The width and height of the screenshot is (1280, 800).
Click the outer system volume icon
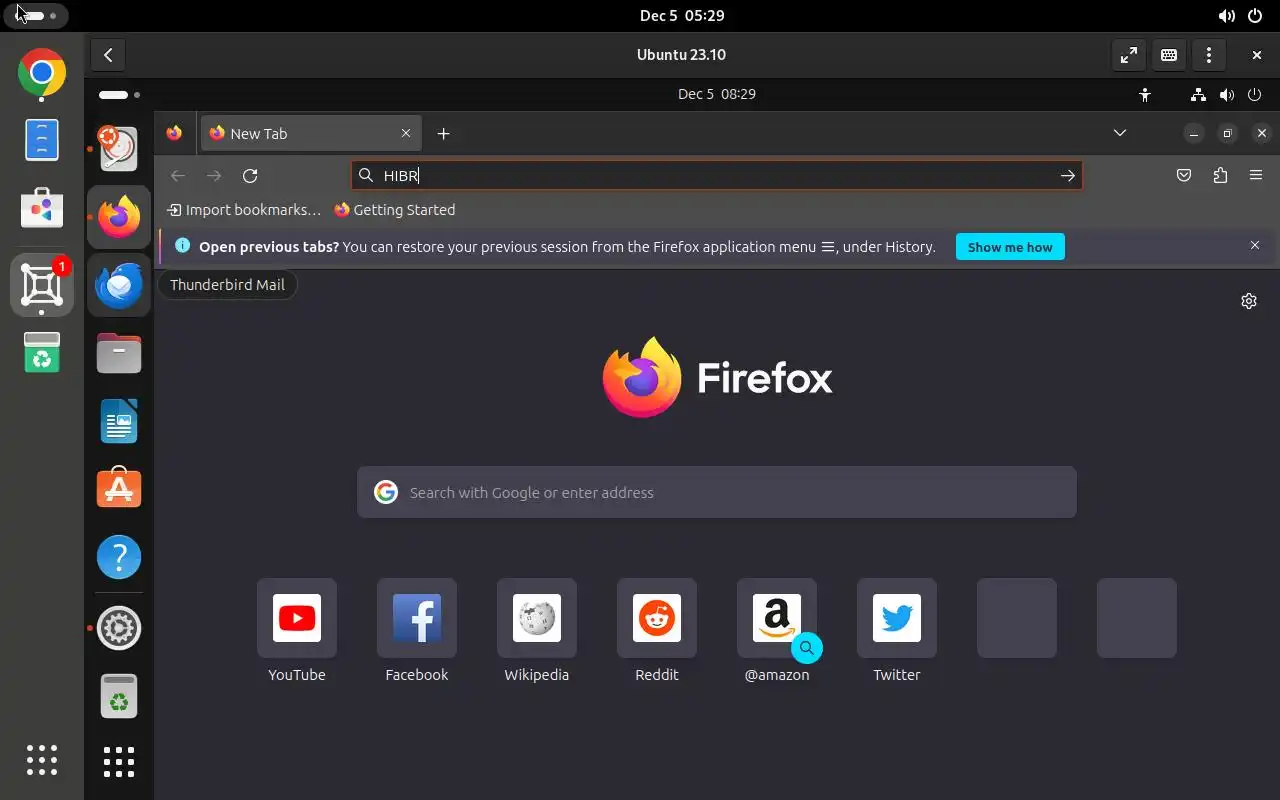(x=1226, y=16)
